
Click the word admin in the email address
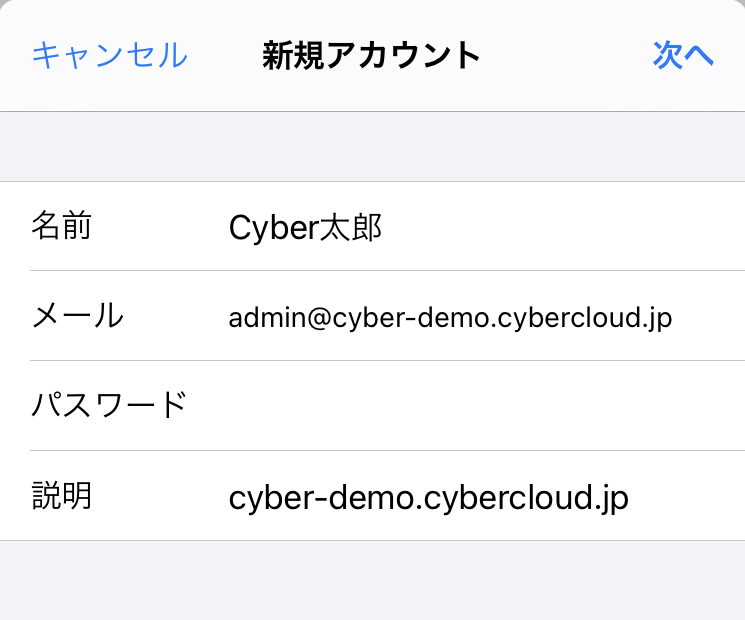tap(267, 317)
